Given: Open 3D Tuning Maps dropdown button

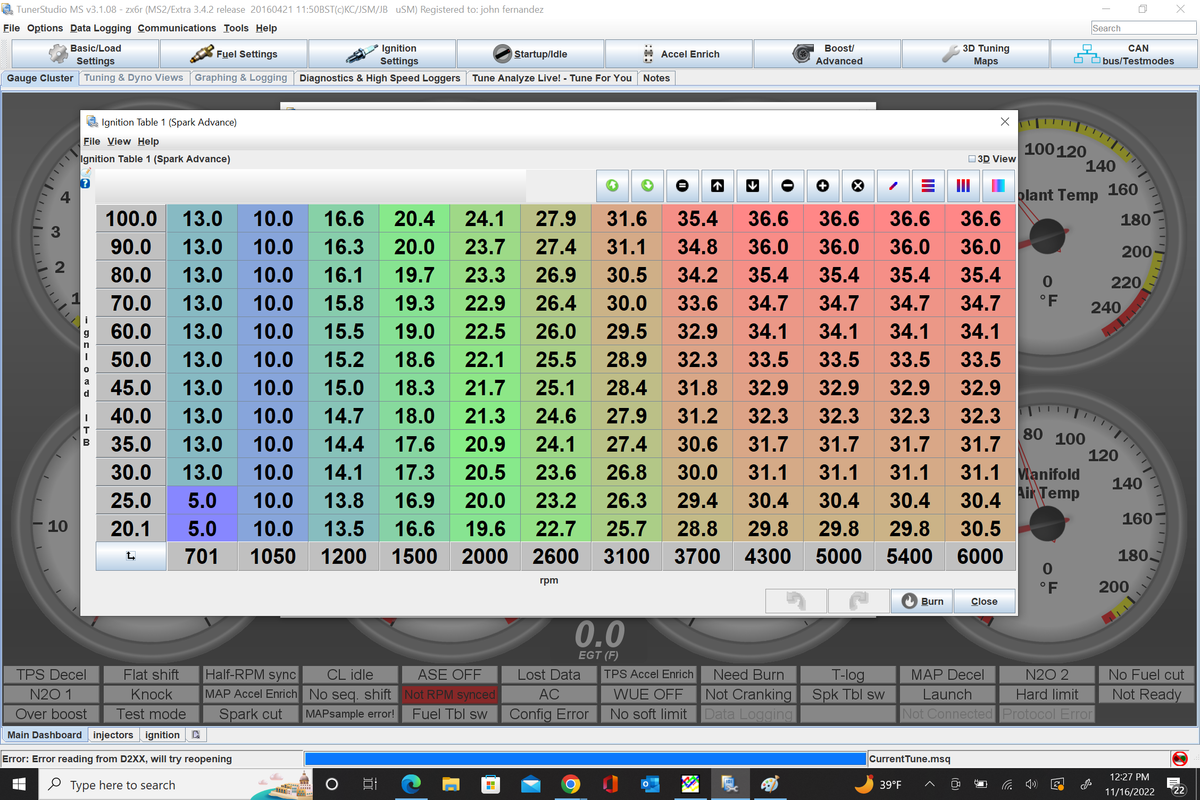Looking at the screenshot, I should [x=976, y=54].
